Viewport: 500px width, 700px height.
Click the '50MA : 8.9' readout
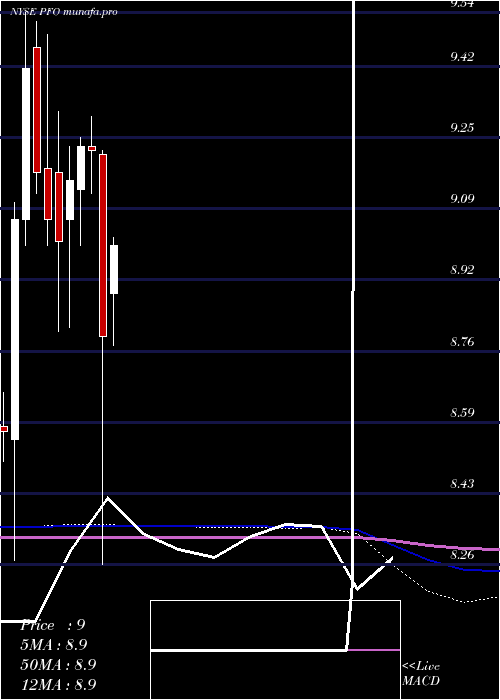pos(58,664)
